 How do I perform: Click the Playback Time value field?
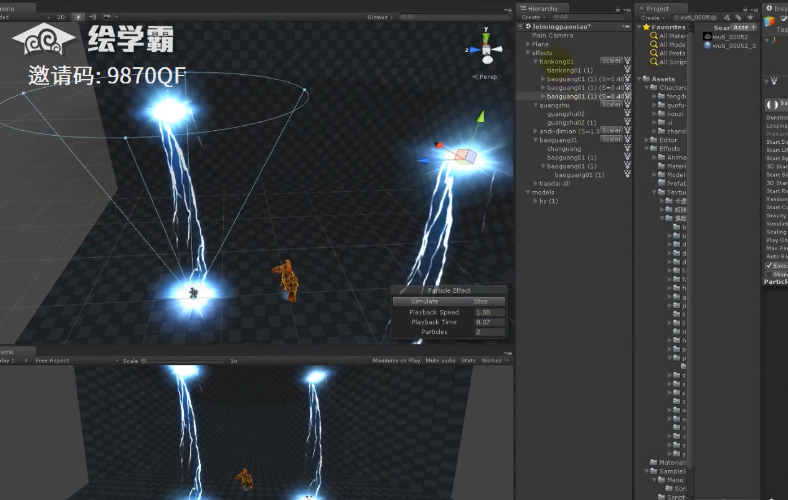489,322
